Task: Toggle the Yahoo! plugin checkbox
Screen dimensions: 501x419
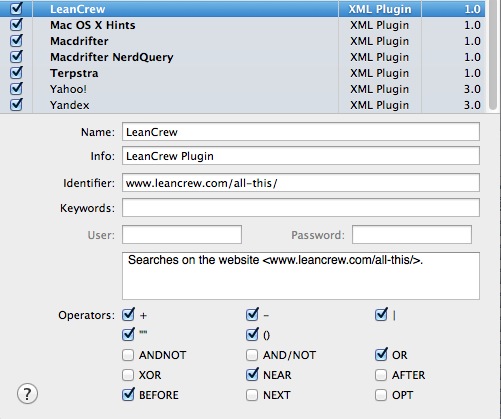Action: point(16,89)
